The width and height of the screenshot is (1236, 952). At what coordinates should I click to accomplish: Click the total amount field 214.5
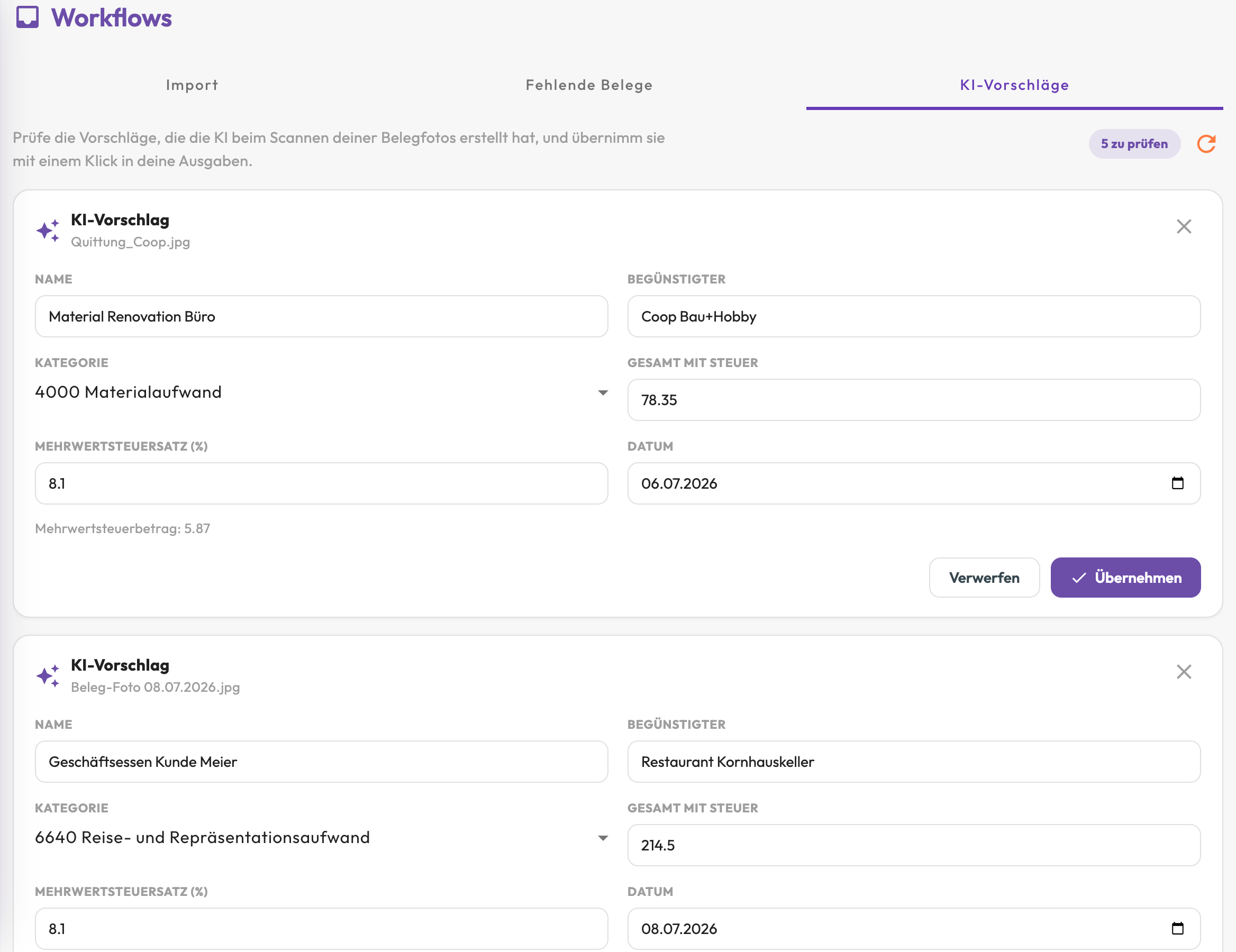tap(914, 845)
